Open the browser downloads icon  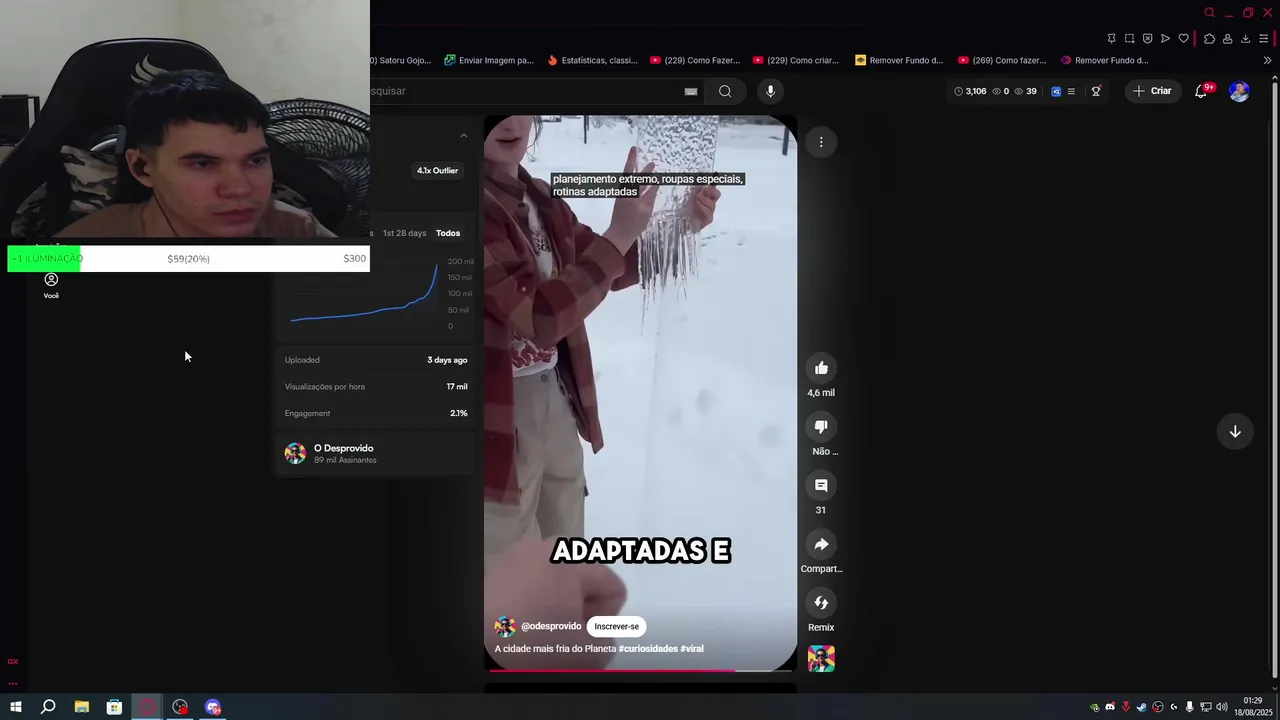1245,38
